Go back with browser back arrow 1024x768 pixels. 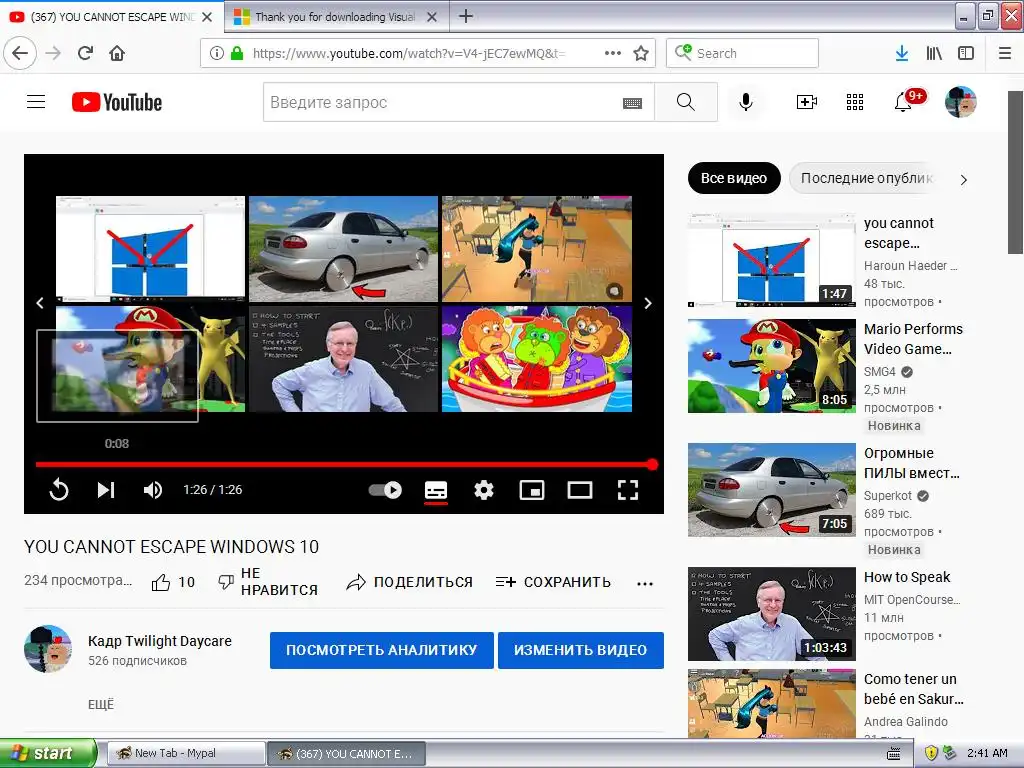20,53
